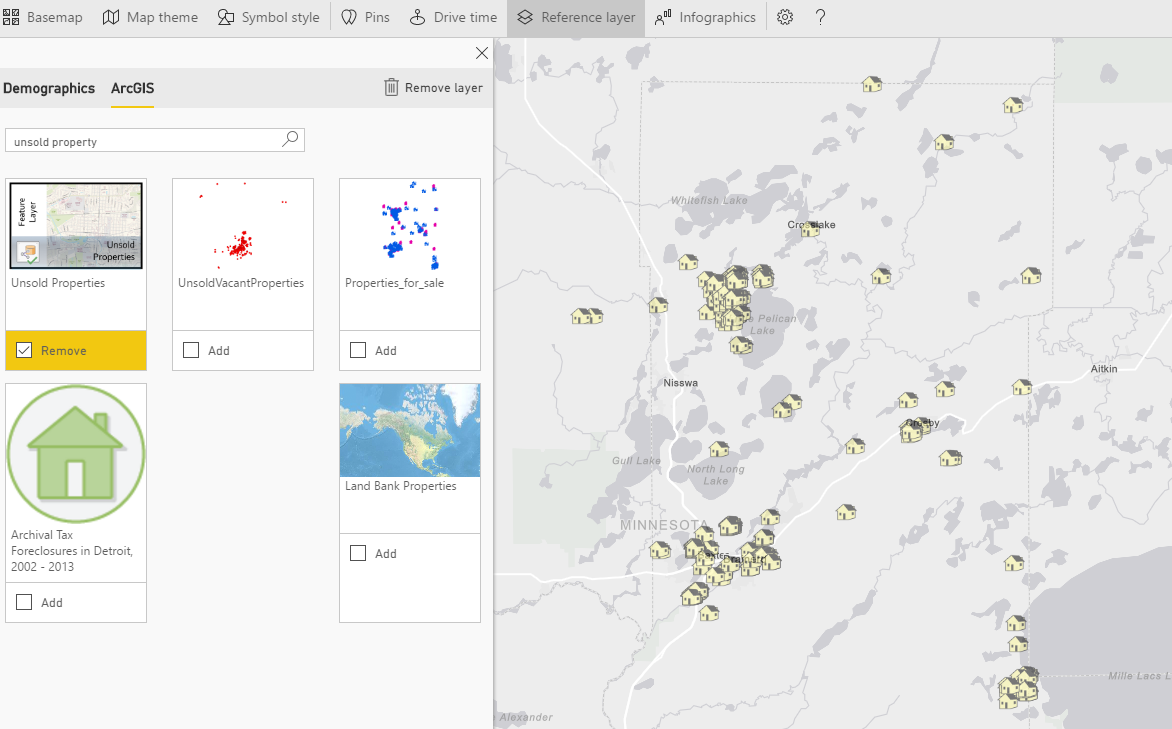The width and height of the screenshot is (1172, 729).
Task: Switch to the Demographics tab
Action: click(x=49, y=88)
